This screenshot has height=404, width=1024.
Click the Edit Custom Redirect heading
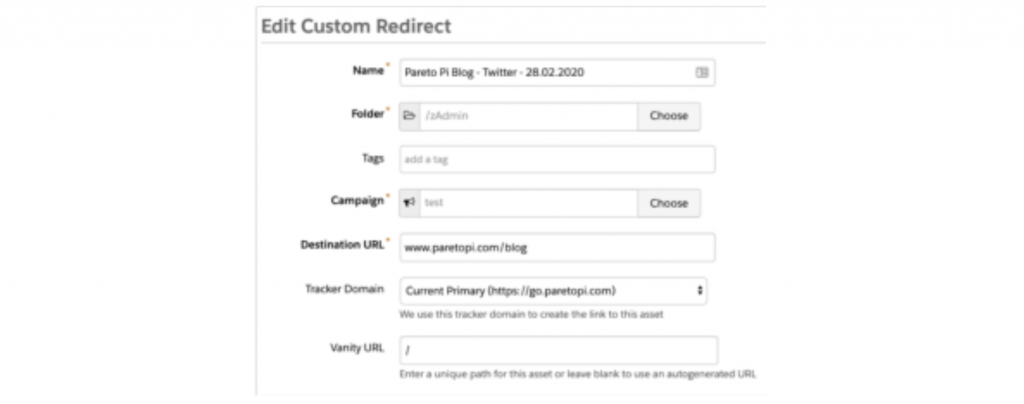[356, 26]
